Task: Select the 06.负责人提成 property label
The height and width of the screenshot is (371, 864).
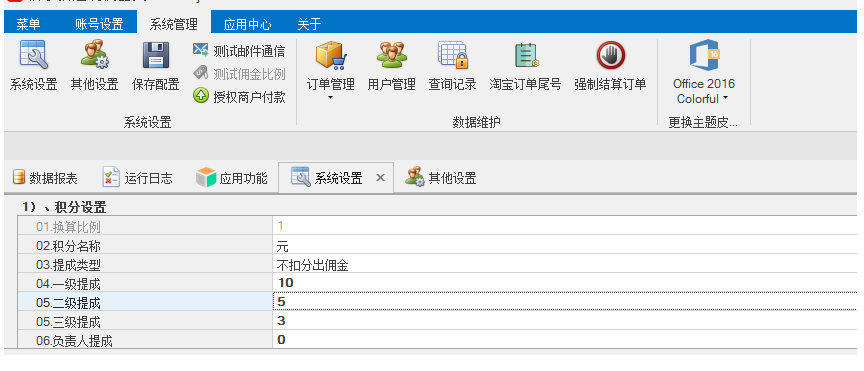Action: pyautogui.click(x=74, y=341)
